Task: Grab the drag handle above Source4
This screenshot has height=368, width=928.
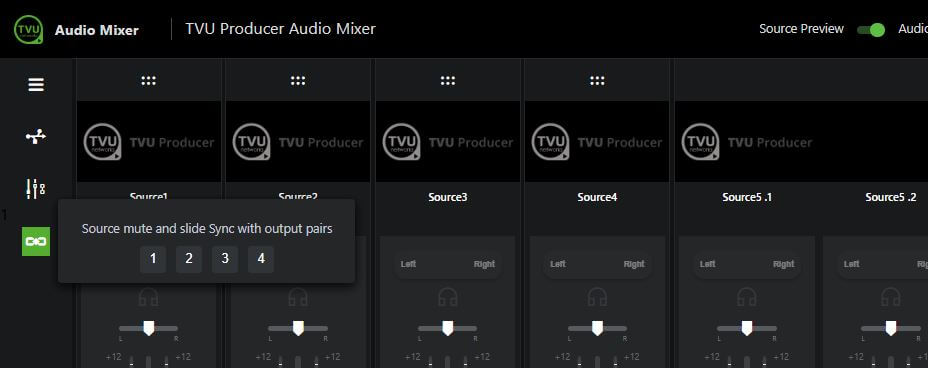Action: [x=597, y=80]
